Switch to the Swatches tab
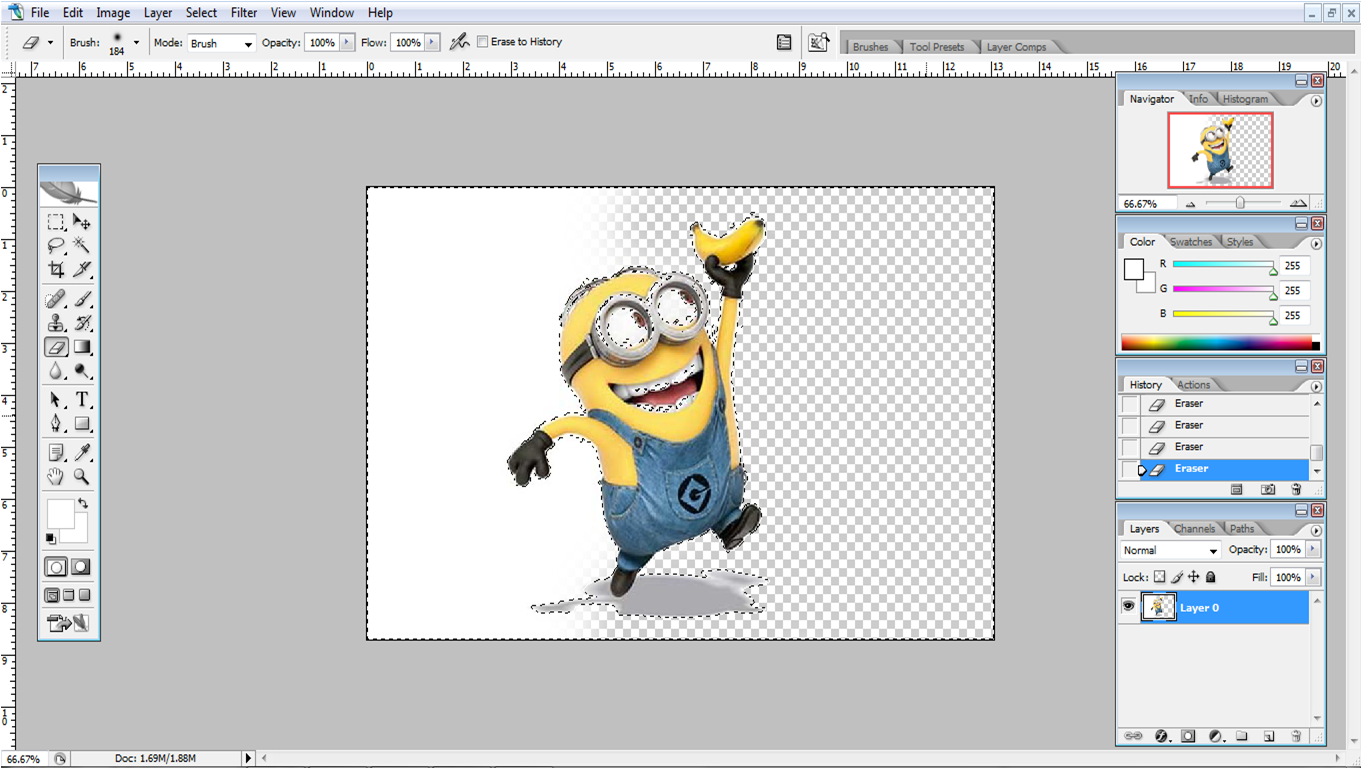 pyautogui.click(x=1191, y=242)
